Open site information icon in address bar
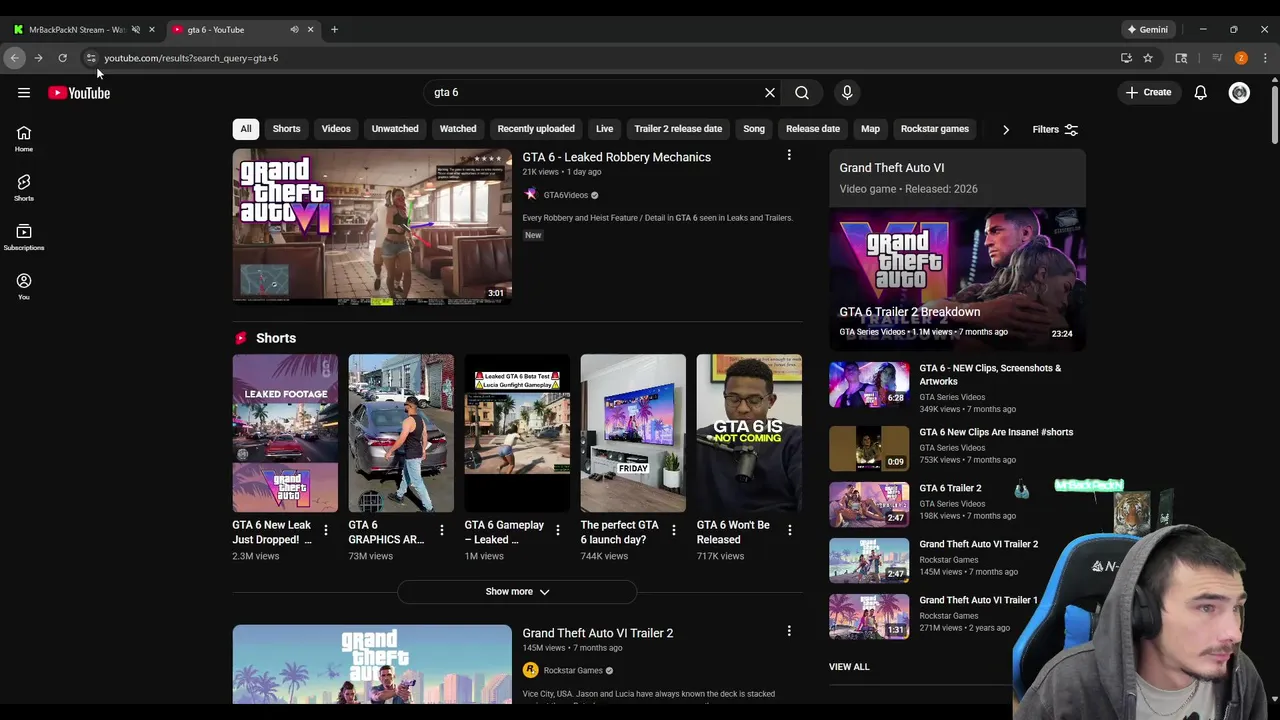Screen dimensions: 1280x720 tap(90, 58)
